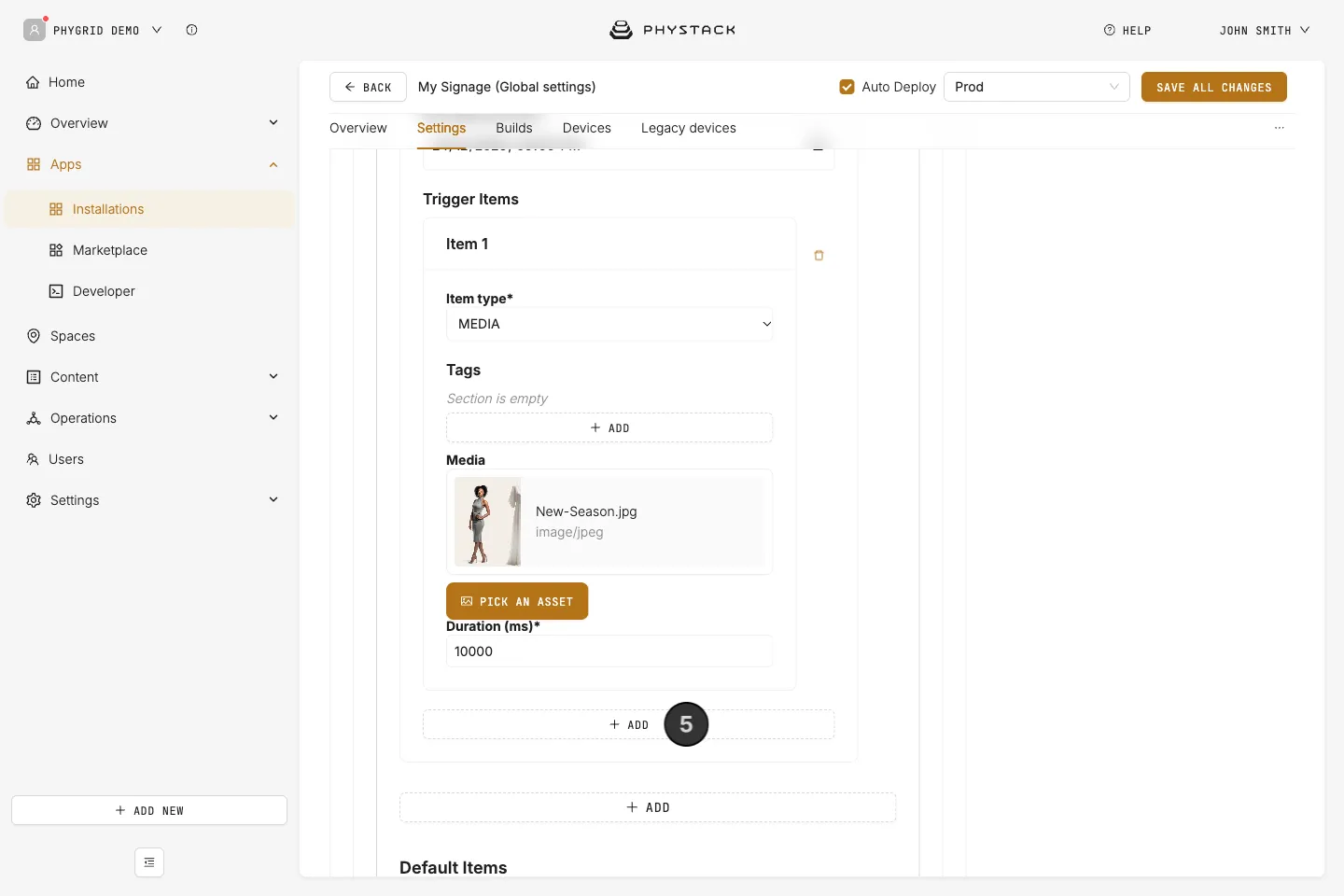Select the New-Season.jpg media thumbnail
This screenshot has width=1344, height=896.
(x=487, y=522)
